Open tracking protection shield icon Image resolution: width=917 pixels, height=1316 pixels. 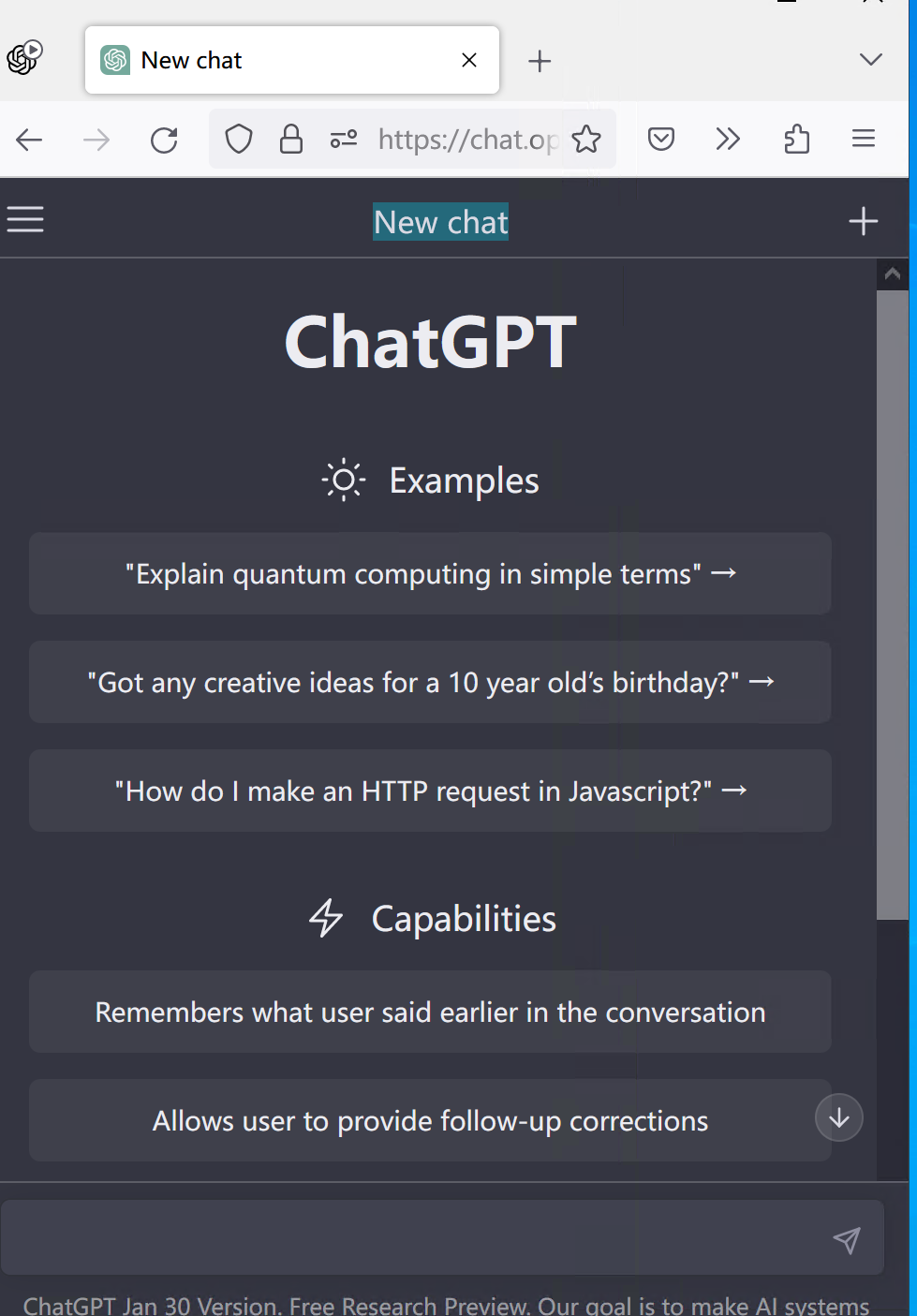239,140
